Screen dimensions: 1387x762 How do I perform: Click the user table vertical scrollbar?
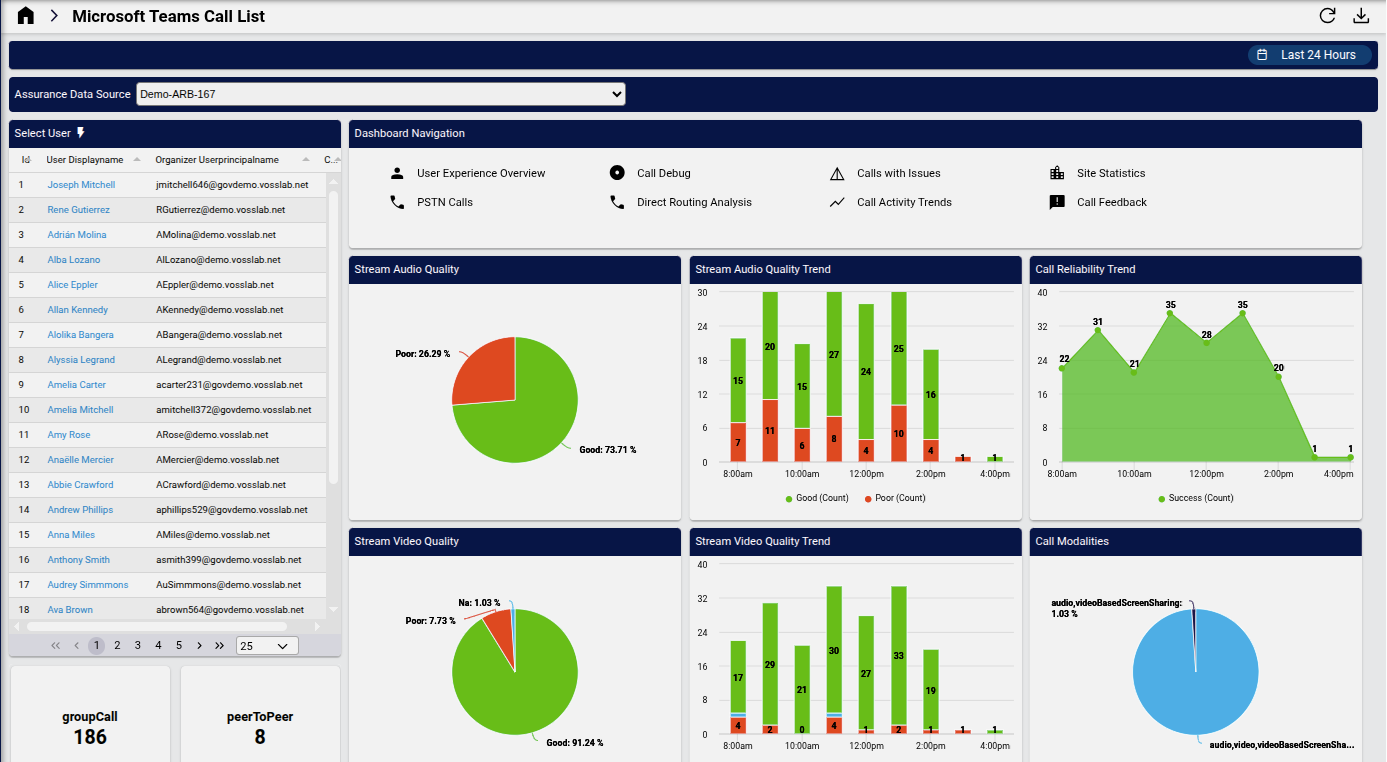(x=334, y=338)
